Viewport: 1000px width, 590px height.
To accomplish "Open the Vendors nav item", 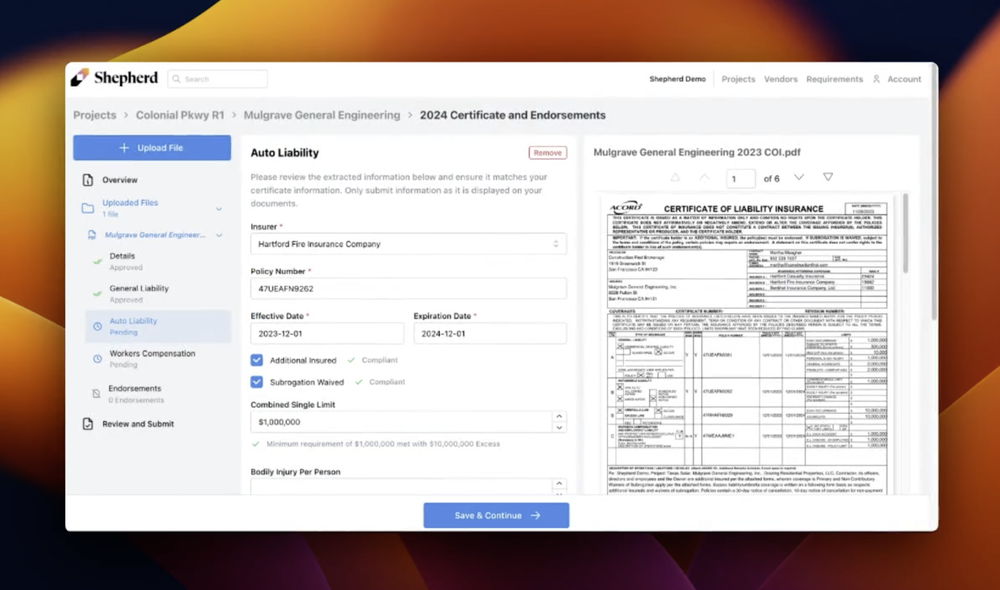I will (781, 79).
